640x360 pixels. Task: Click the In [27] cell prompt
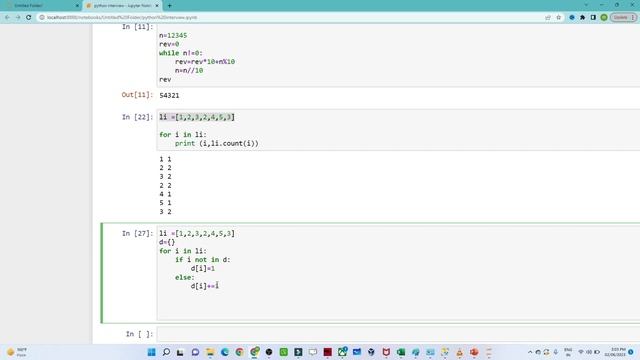click(137, 233)
